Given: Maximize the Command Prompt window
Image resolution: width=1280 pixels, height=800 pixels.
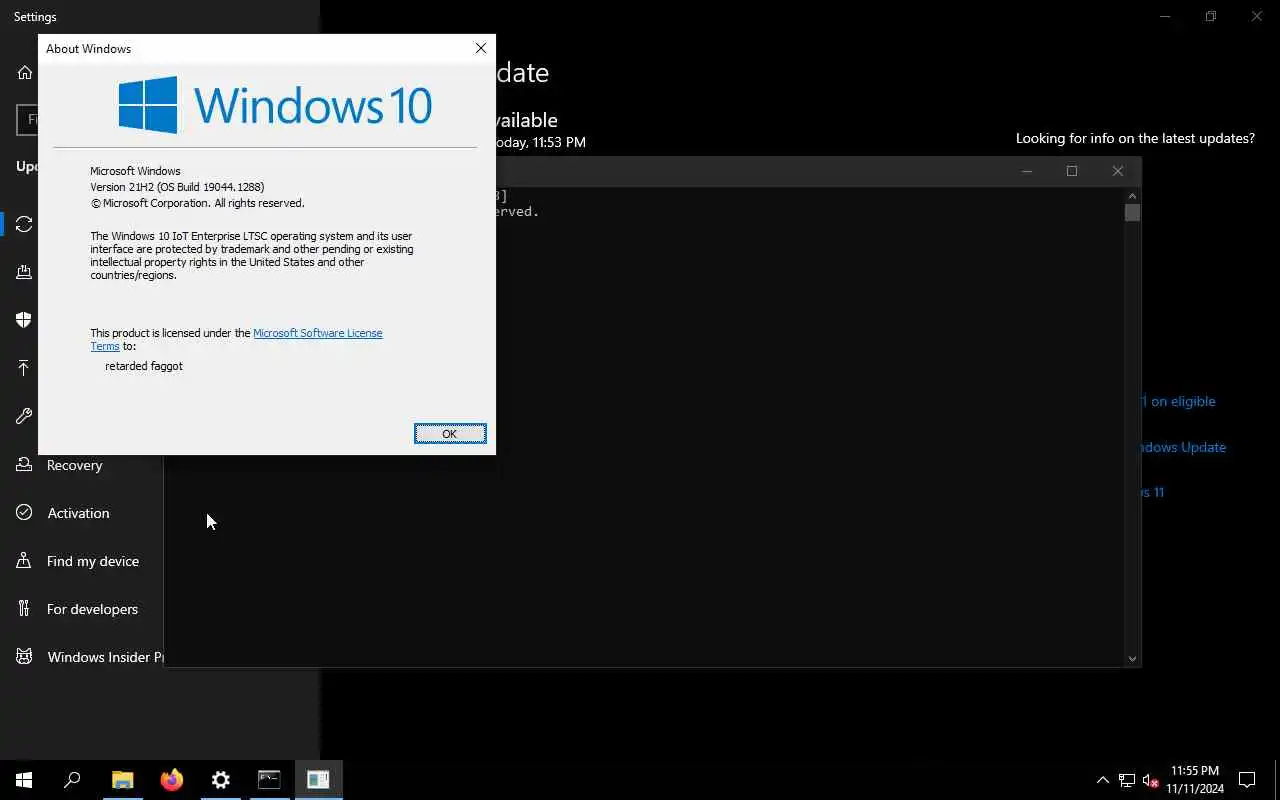Looking at the screenshot, I should tap(1072, 171).
